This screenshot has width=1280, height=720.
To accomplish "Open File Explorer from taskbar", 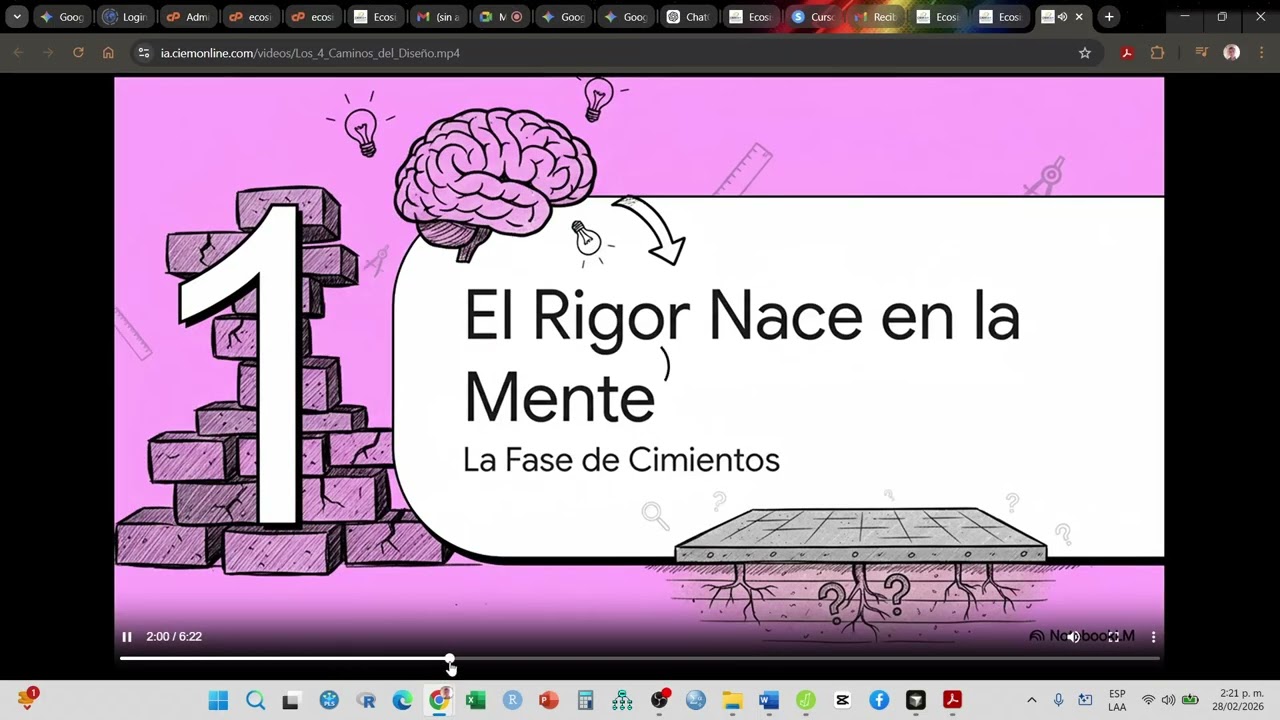I will click(733, 700).
